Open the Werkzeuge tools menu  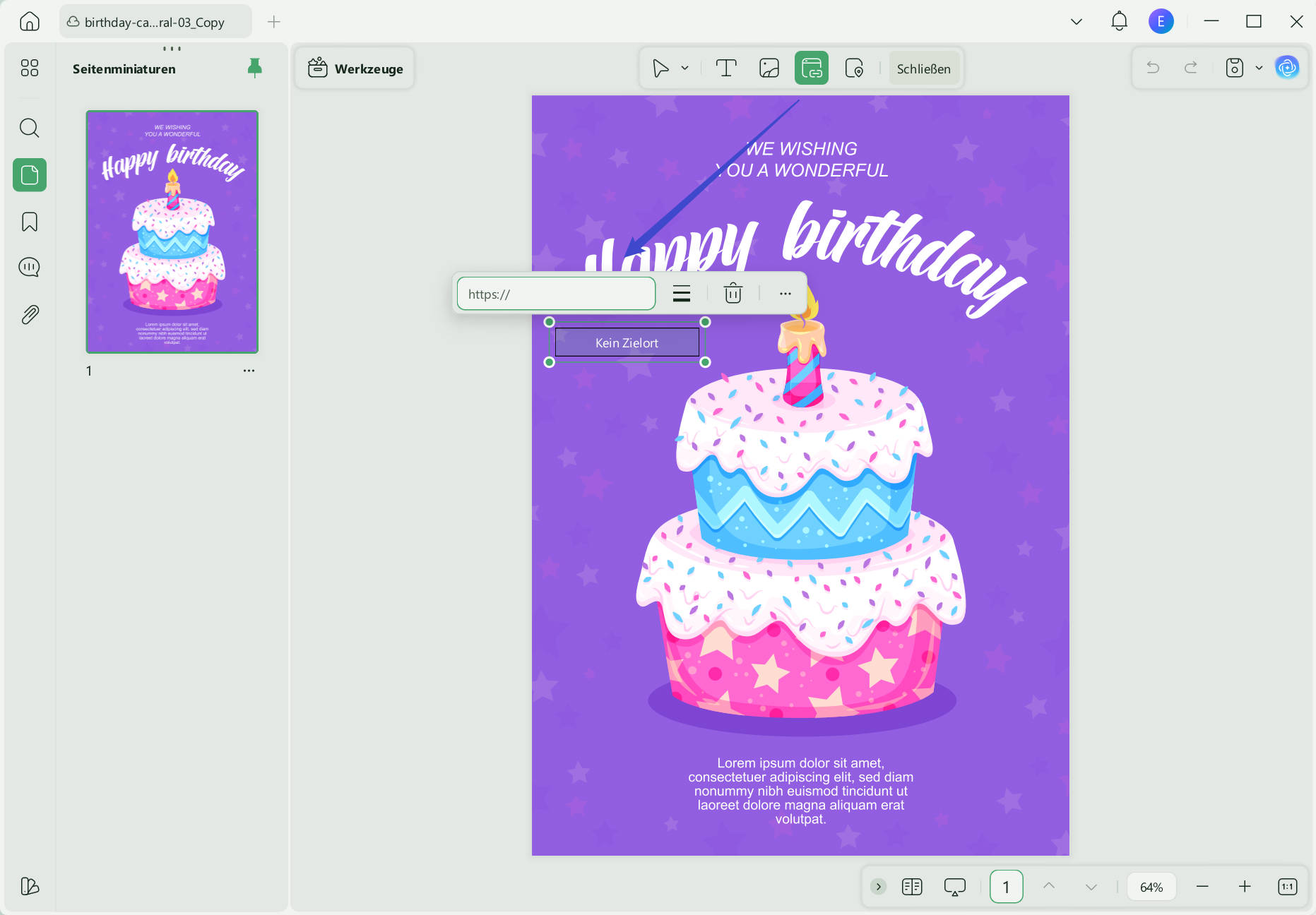point(355,68)
